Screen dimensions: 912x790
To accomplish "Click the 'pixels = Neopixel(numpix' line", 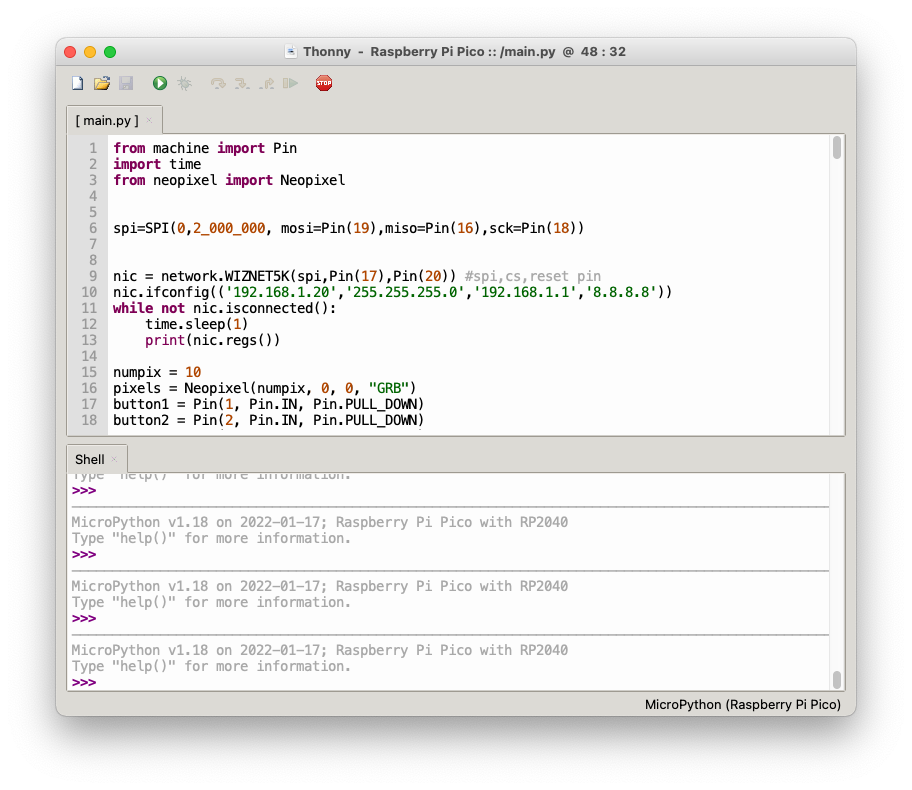I will [x=265, y=388].
